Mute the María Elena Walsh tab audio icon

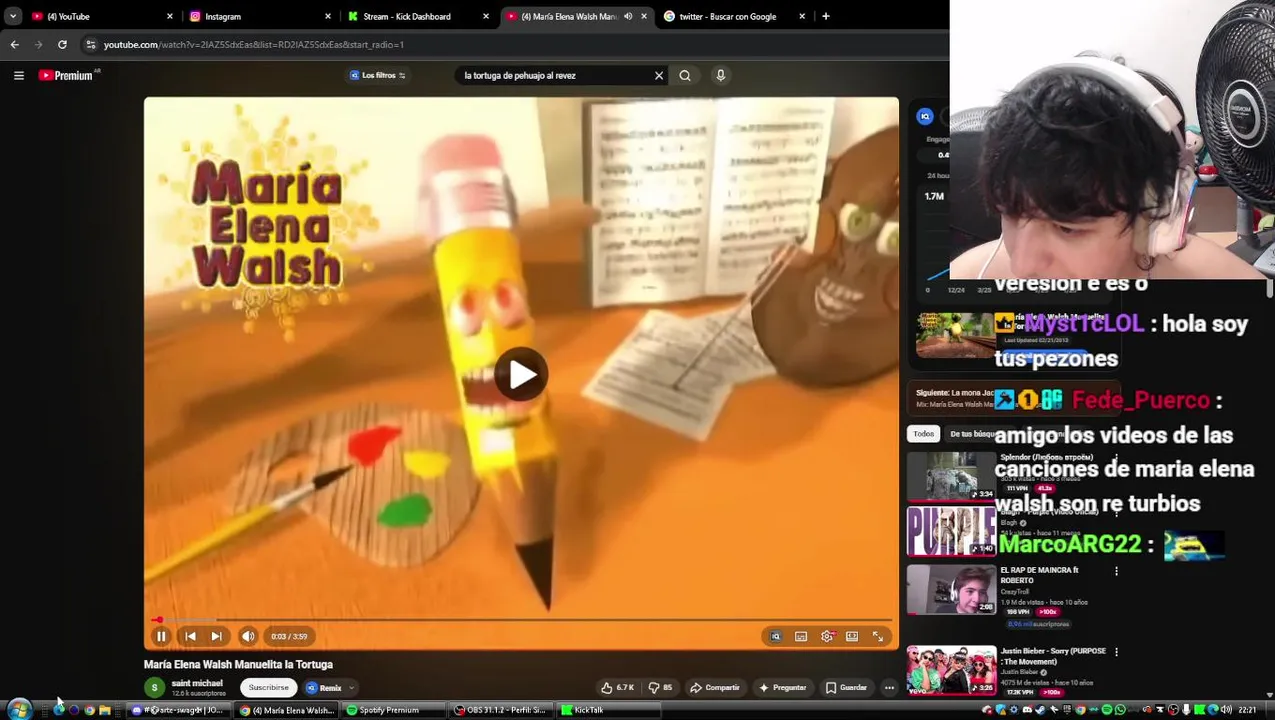(628, 16)
